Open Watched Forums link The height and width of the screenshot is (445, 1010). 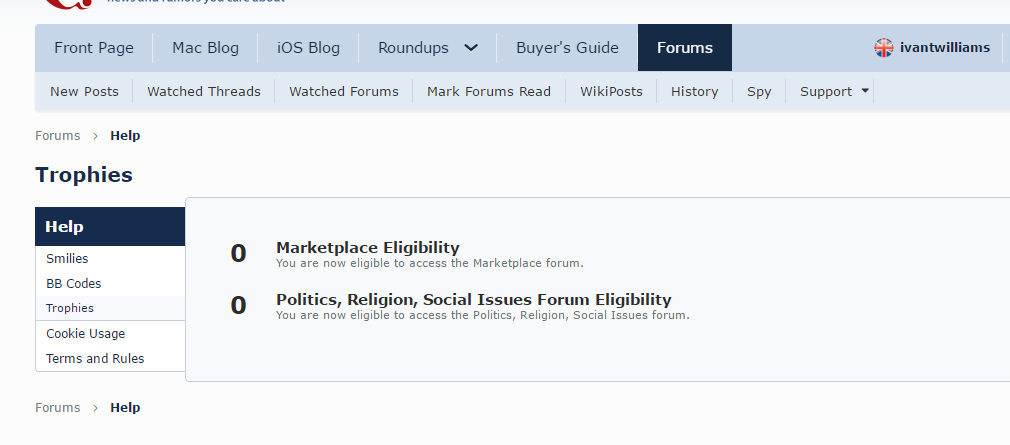(344, 91)
